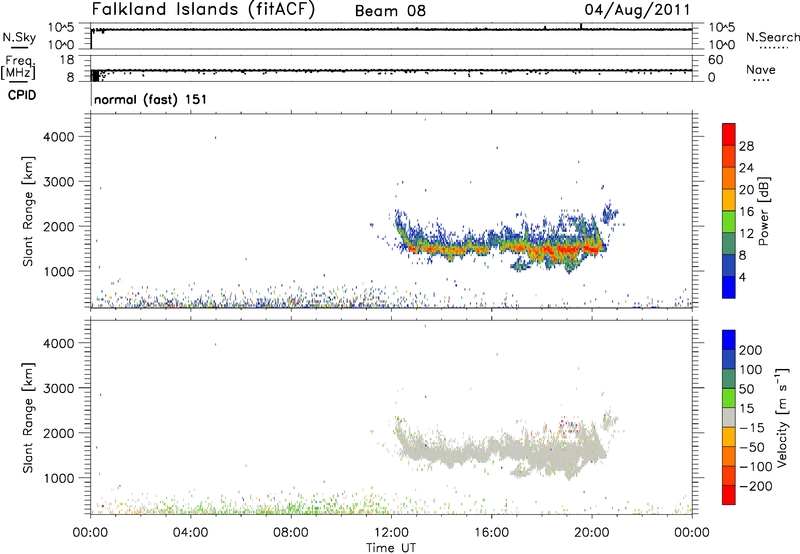Click the '04:00' time axis label
The image size is (800, 554).
coord(191,533)
